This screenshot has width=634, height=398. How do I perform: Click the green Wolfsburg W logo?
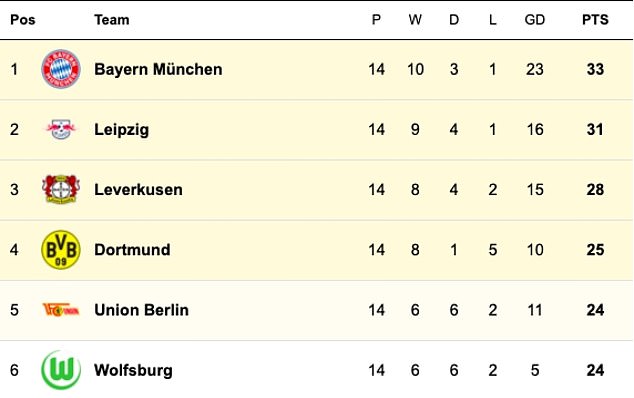point(61,370)
